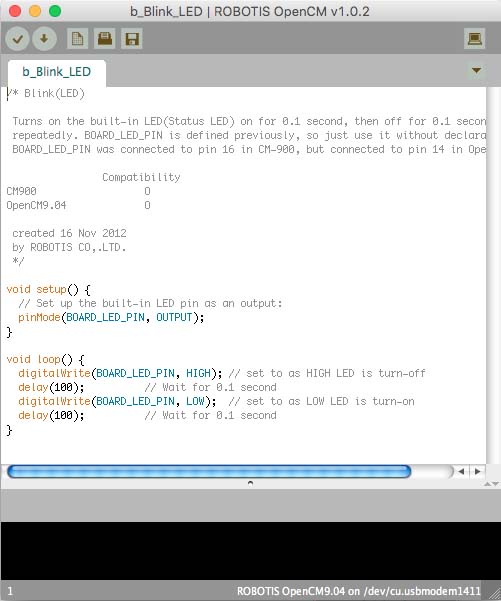
Task: Click the horizontal scrollbar thumb
Action: [x=209, y=471]
